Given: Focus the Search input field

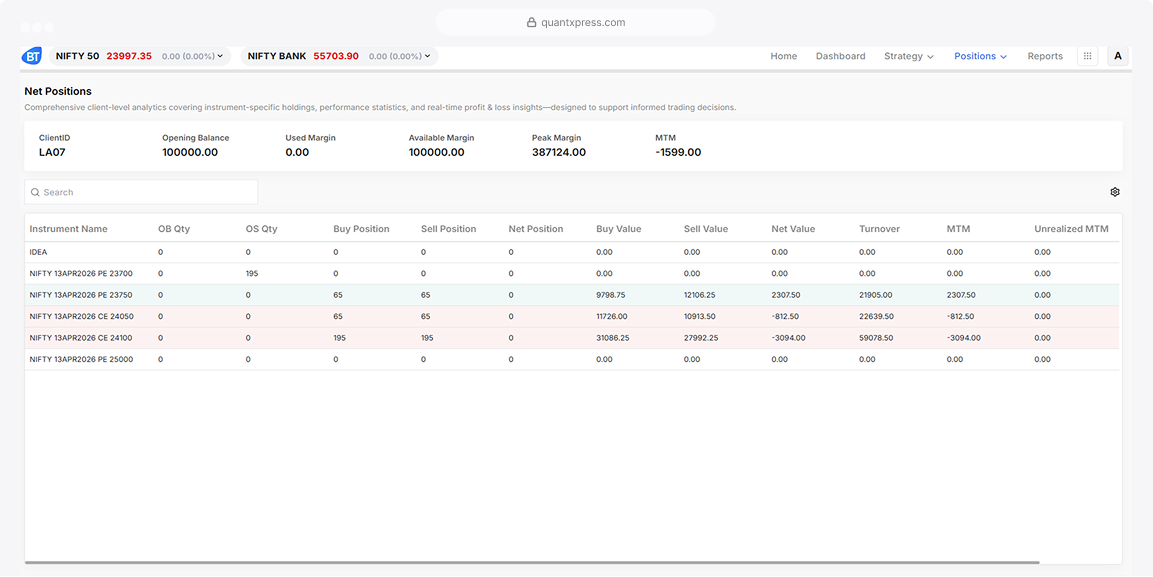Looking at the screenshot, I should click(141, 193).
